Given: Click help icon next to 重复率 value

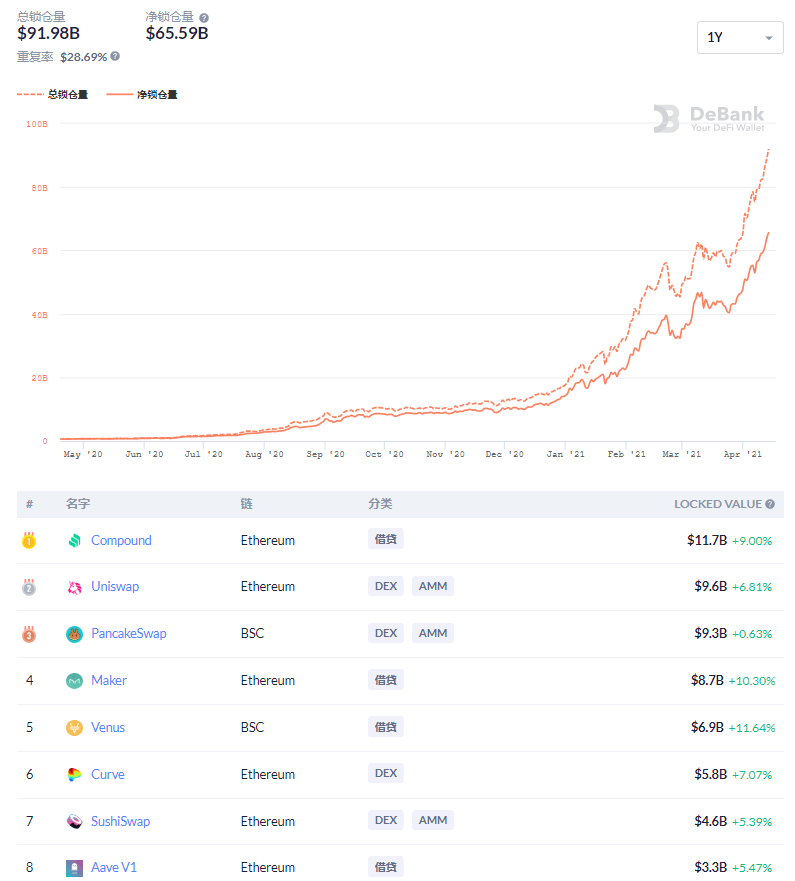Looking at the screenshot, I should tap(115, 56).
